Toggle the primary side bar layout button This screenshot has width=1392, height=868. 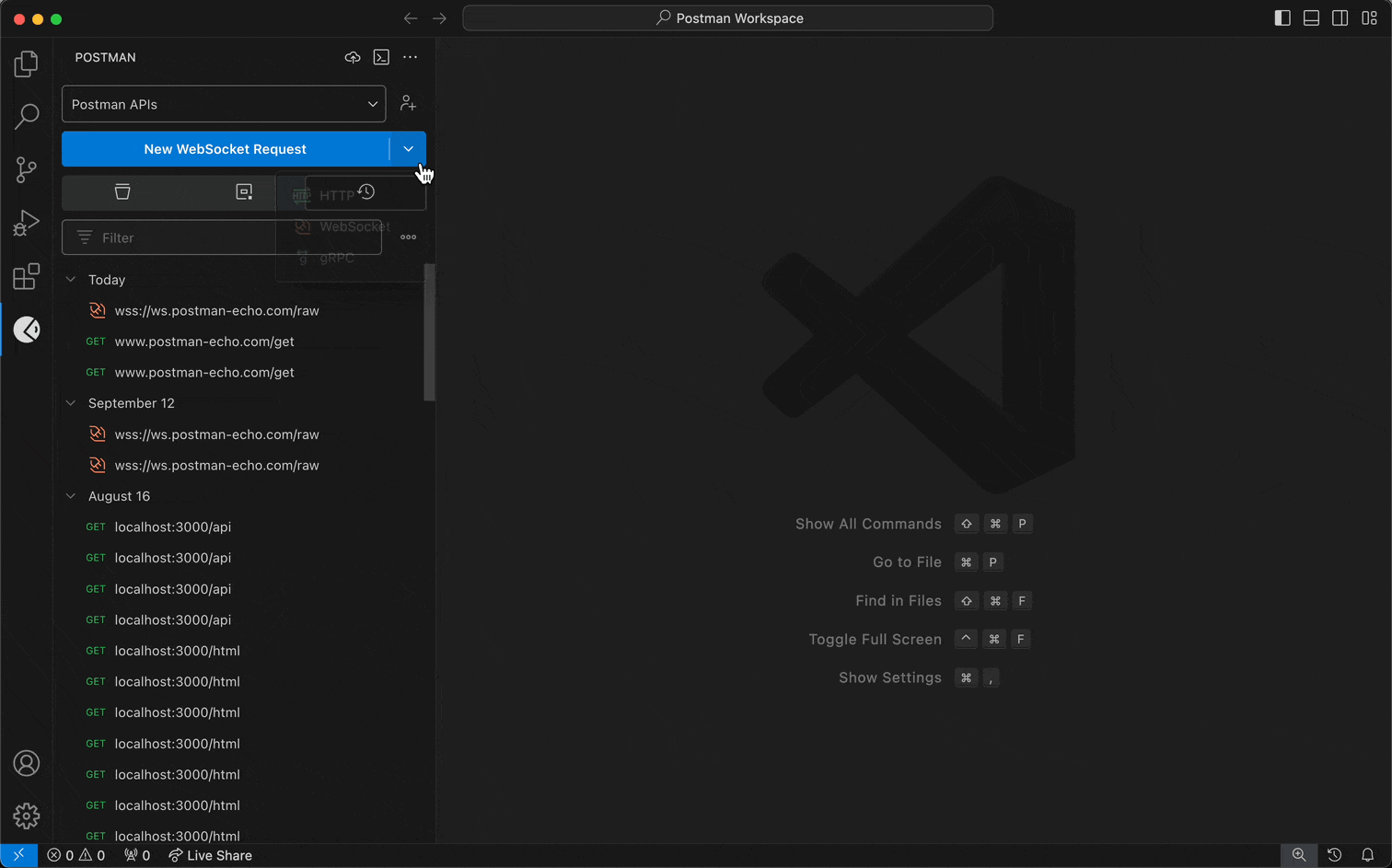[1282, 18]
